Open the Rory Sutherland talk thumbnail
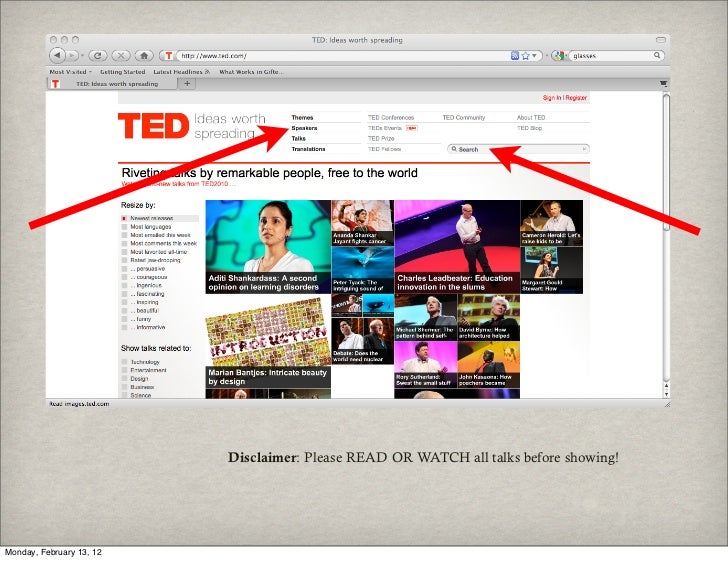The height and width of the screenshot is (561, 728). pyautogui.click(x=425, y=365)
